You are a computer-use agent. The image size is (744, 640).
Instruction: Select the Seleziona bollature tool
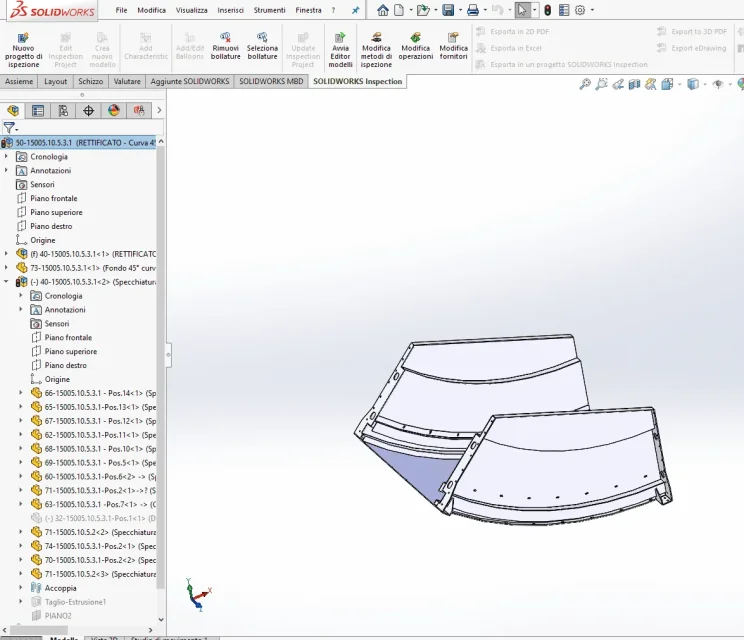(x=262, y=46)
